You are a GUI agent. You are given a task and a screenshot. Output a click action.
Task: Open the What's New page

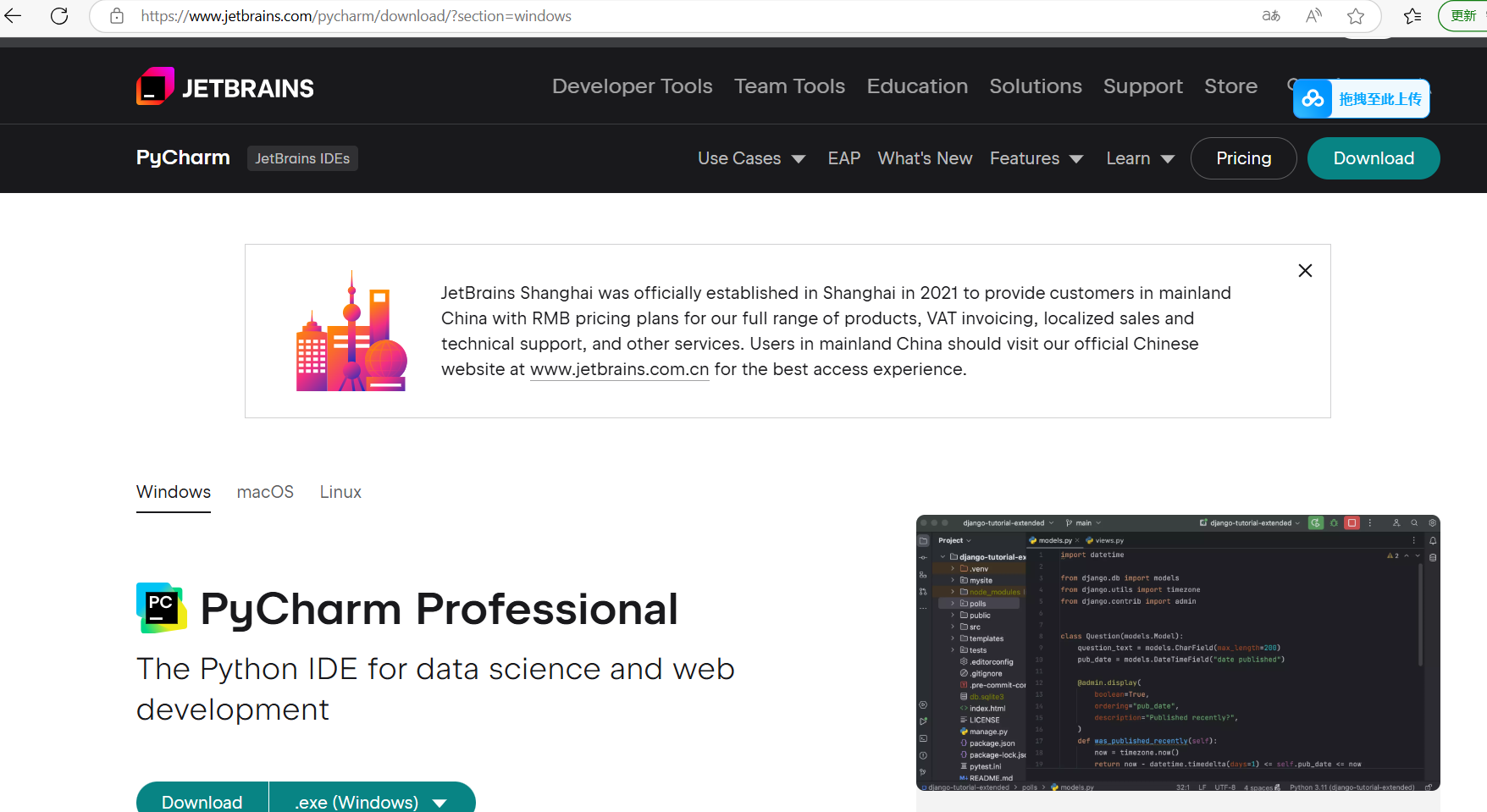pos(925,158)
